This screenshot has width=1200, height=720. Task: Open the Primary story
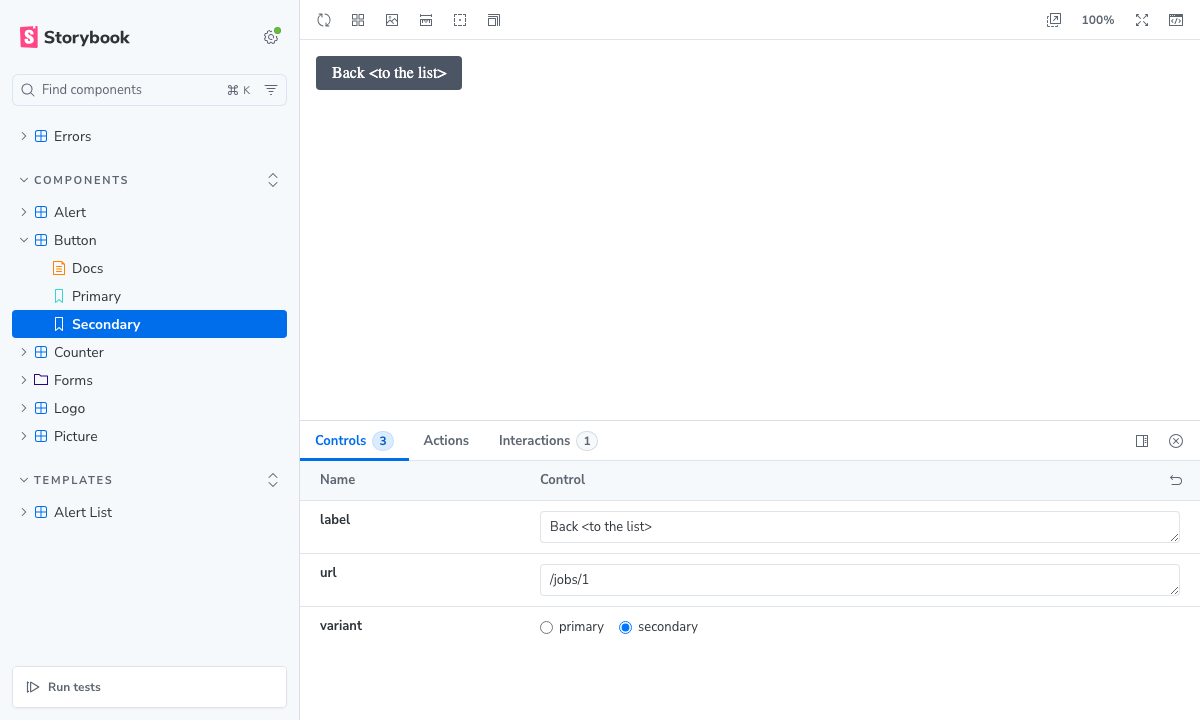click(149, 296)
